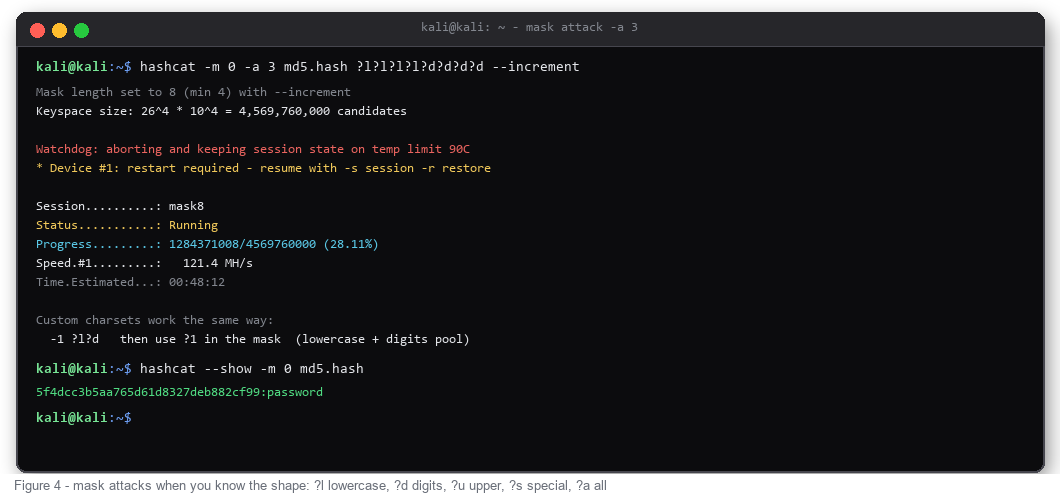
Task: Click the empty kali@kali prompt at bottom
Action: [83, 417]
